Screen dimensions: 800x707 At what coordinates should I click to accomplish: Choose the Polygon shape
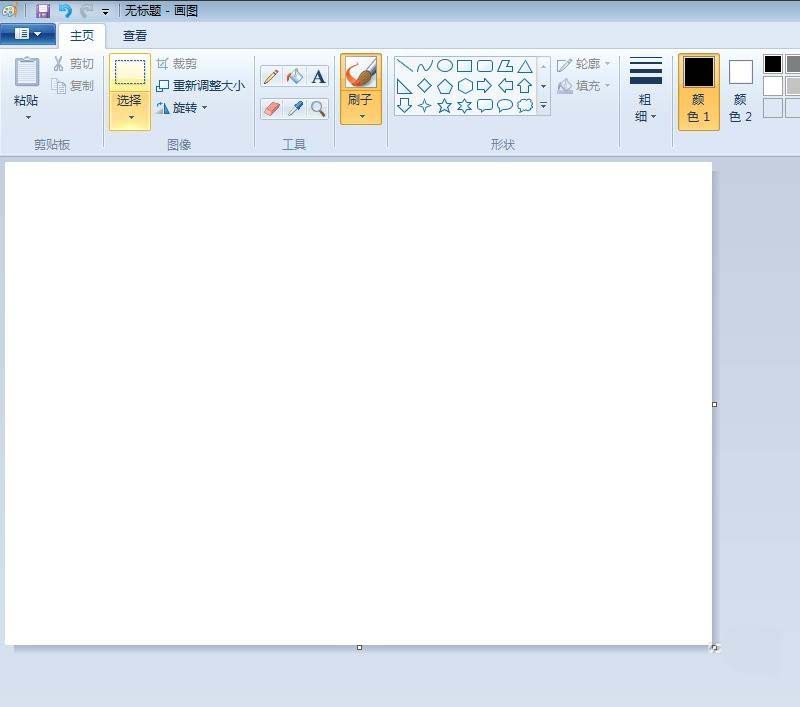tap(505, 66)
